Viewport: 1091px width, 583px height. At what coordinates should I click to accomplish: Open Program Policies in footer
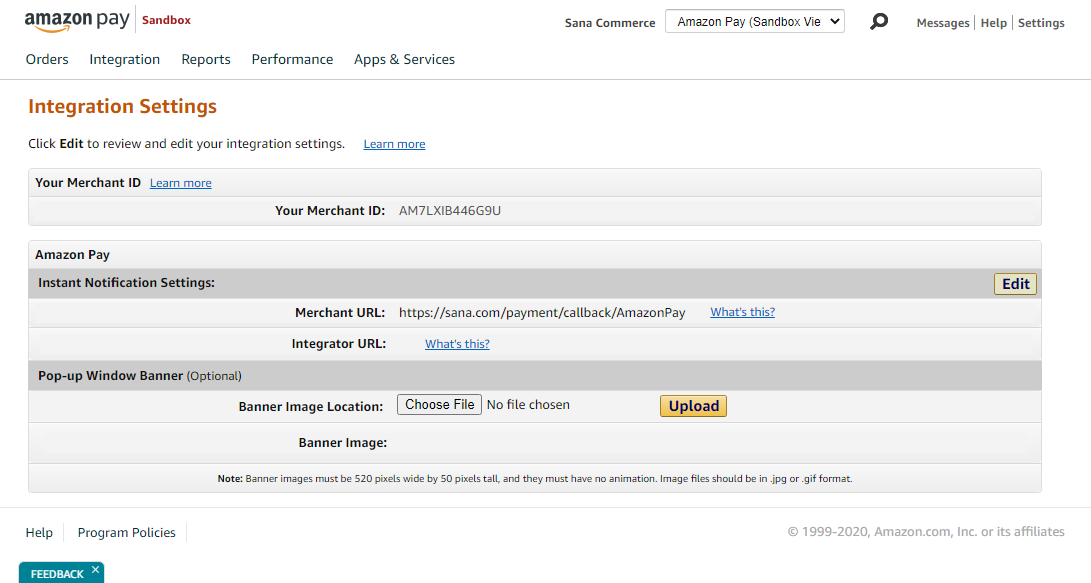pyautogui.click(x=127, y=533)
